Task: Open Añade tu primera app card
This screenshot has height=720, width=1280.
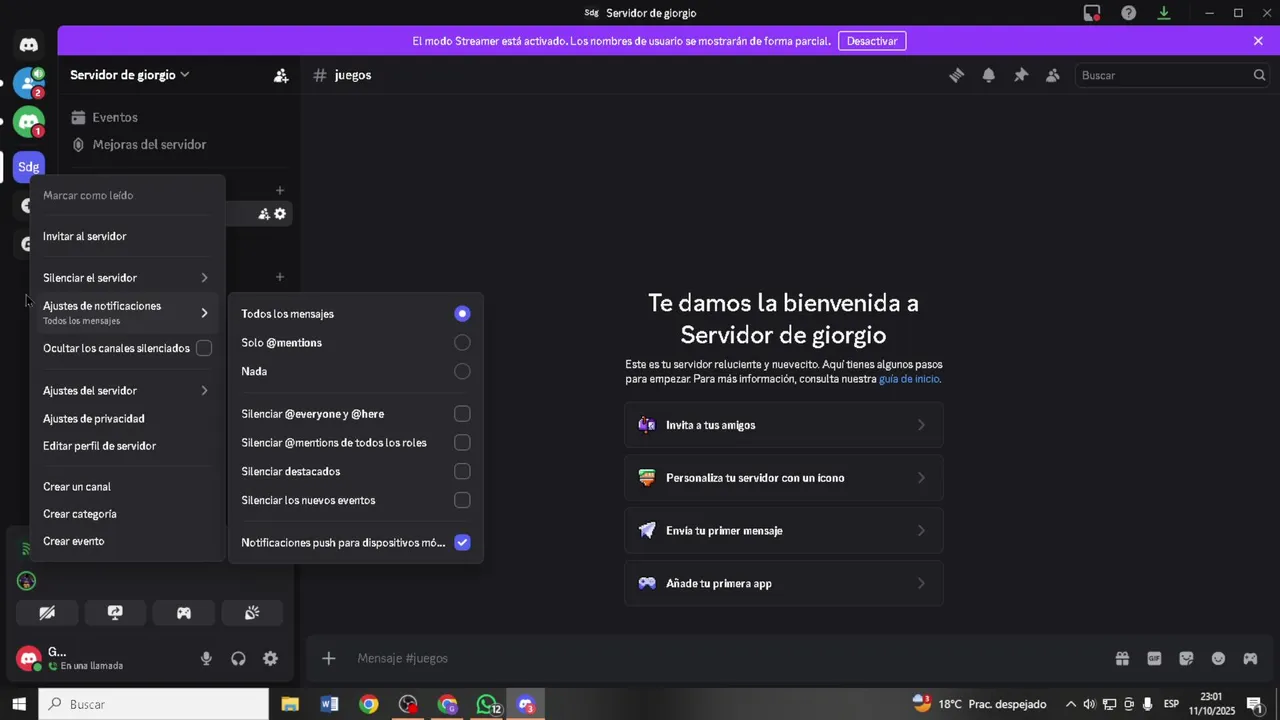Action: [784, 584]
